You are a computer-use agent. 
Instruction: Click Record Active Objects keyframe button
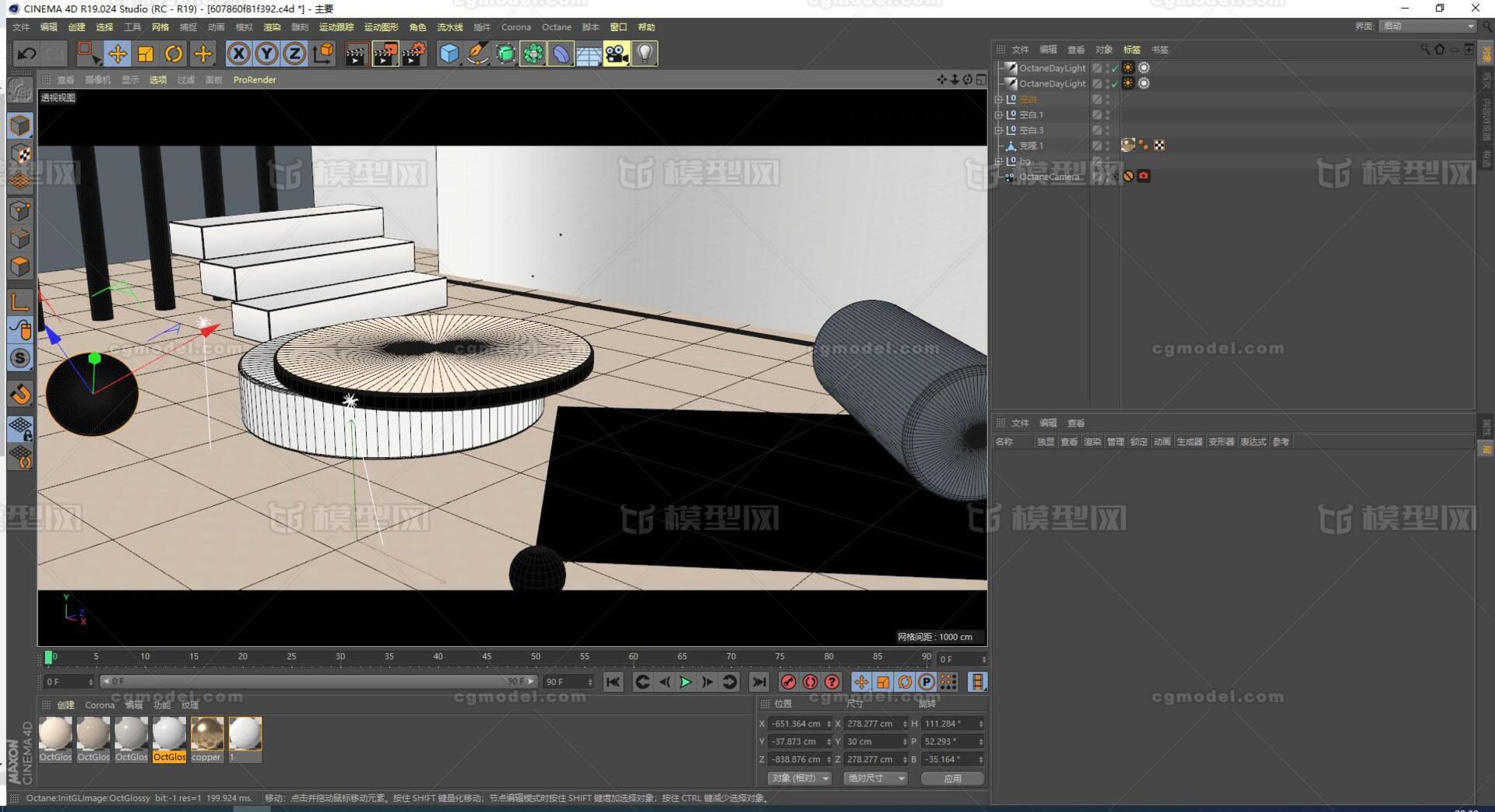pyautogui.click(x=788, y=683)
